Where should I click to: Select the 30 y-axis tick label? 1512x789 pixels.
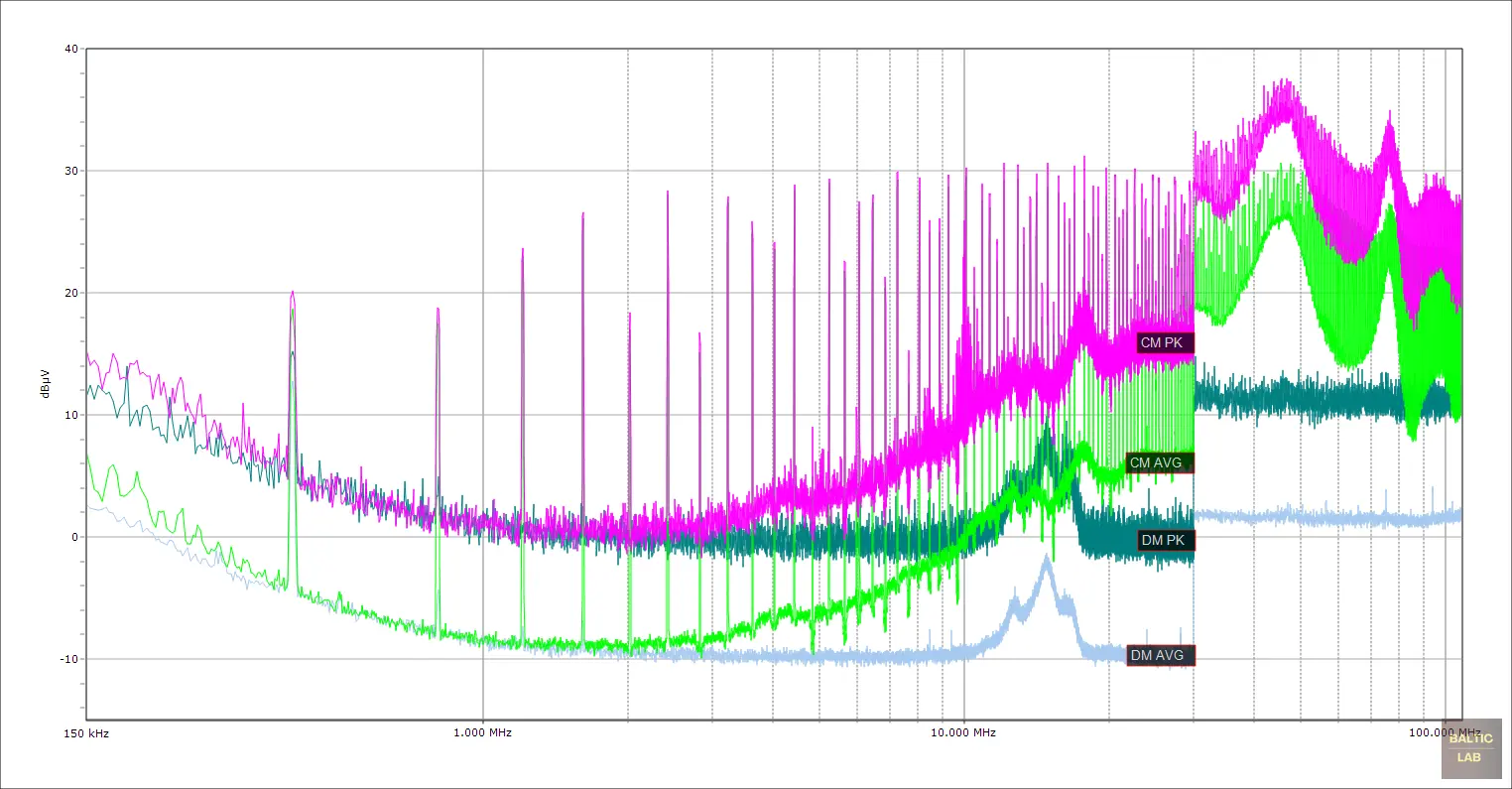click(70, 171)
